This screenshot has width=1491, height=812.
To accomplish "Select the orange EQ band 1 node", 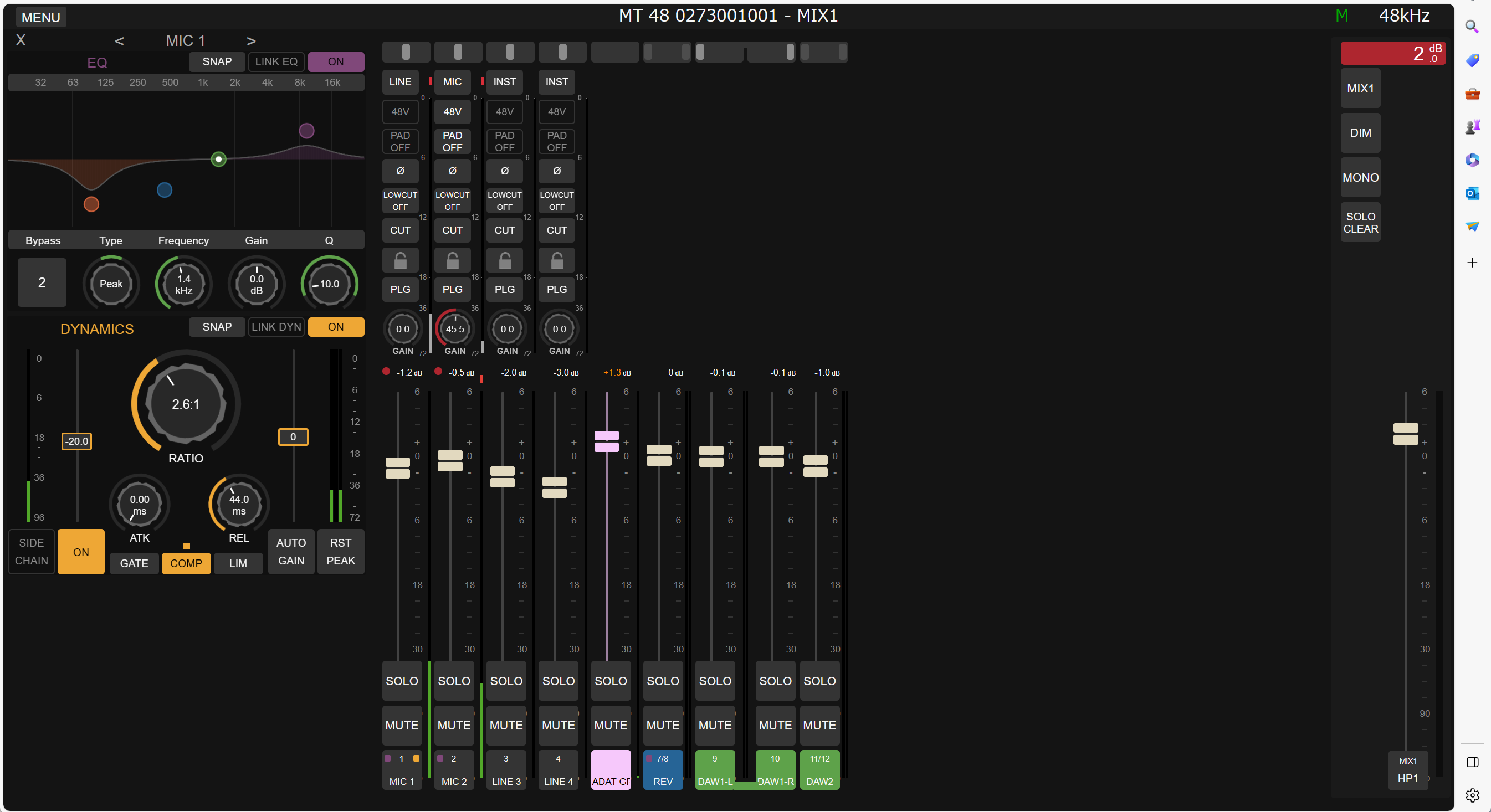I will click(x=91, y=204).
